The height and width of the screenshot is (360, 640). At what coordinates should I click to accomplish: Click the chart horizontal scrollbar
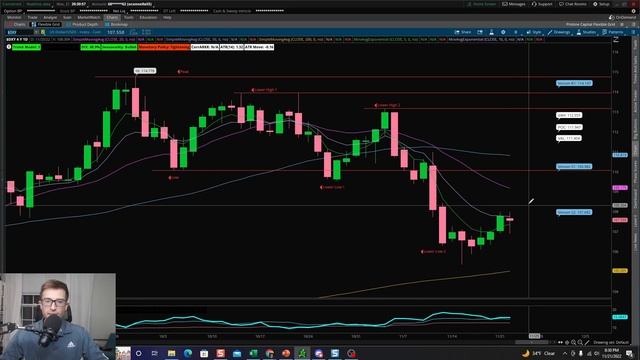point(533,342)
